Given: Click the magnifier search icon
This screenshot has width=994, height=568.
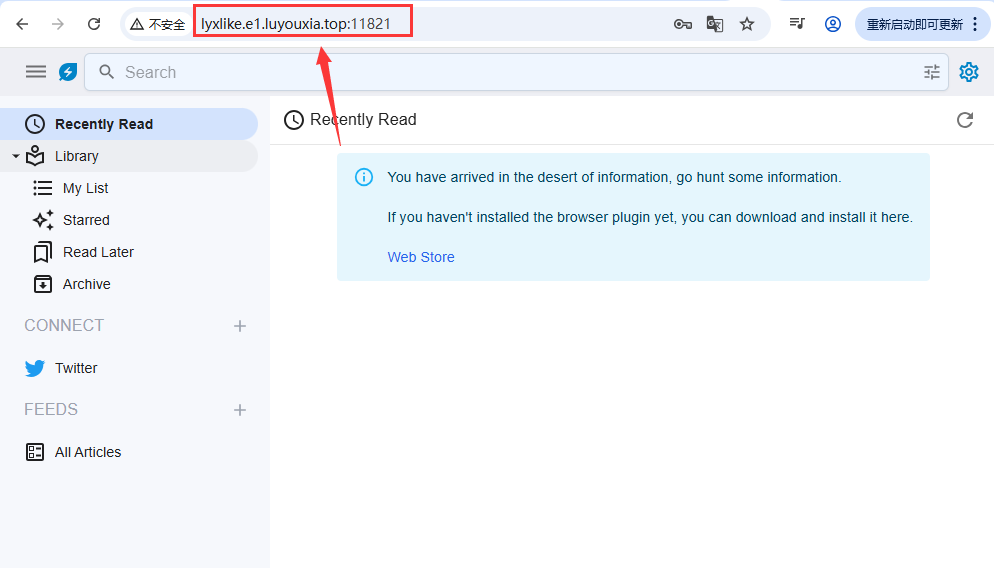Looking at the screenshot, I should (x=106, y=72).
